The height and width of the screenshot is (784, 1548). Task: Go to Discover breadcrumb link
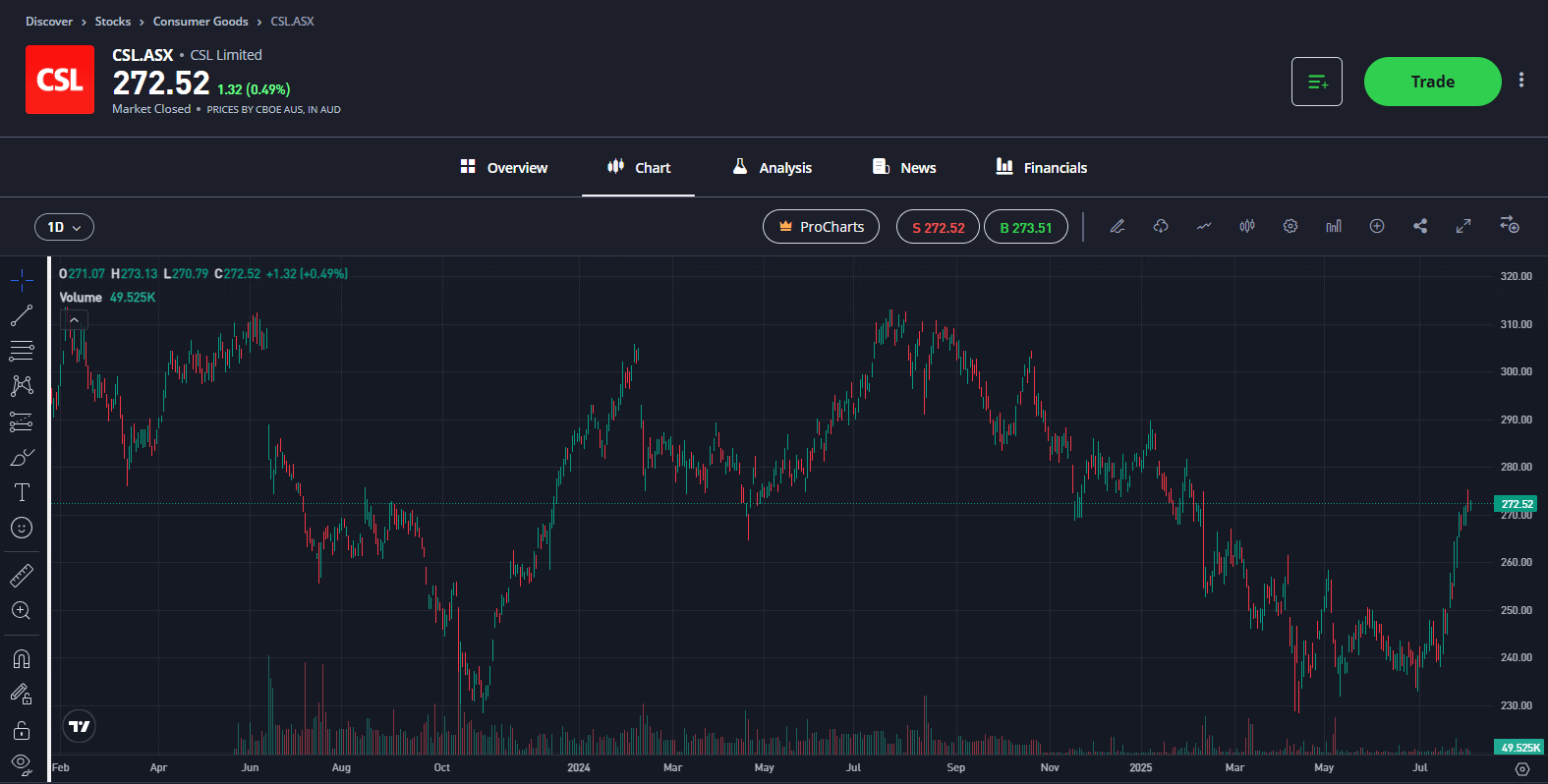point(49,21)
